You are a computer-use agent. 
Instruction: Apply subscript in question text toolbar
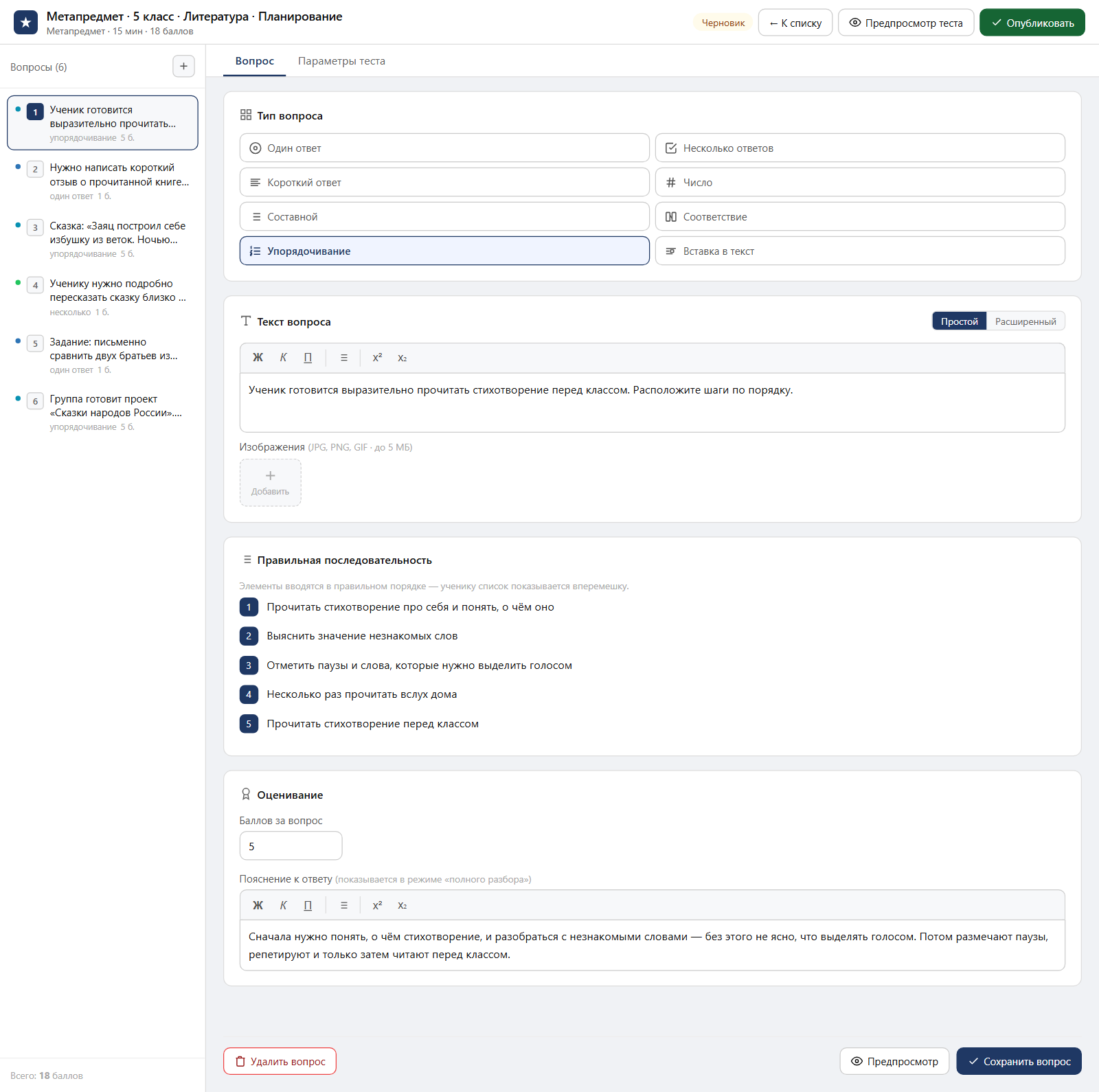(403, 358)
